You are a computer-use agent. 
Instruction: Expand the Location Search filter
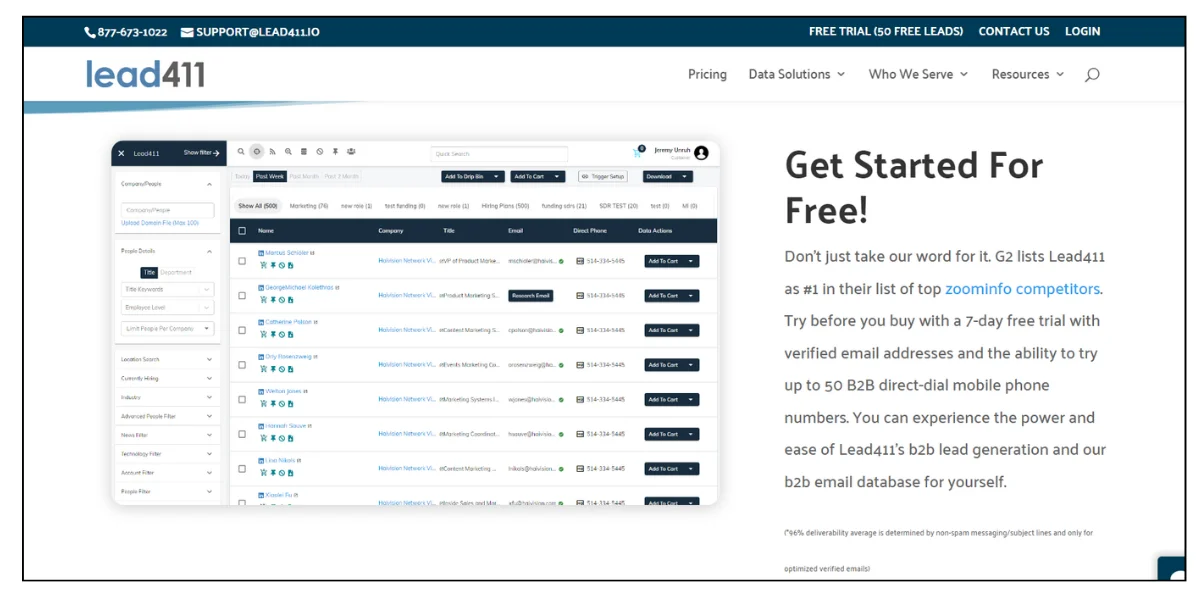point(166,359)
